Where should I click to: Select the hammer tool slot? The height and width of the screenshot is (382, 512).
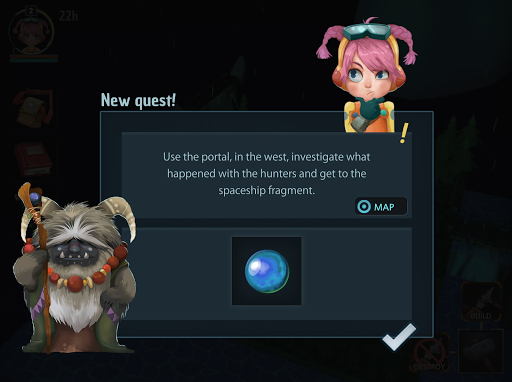pos(481,351)
